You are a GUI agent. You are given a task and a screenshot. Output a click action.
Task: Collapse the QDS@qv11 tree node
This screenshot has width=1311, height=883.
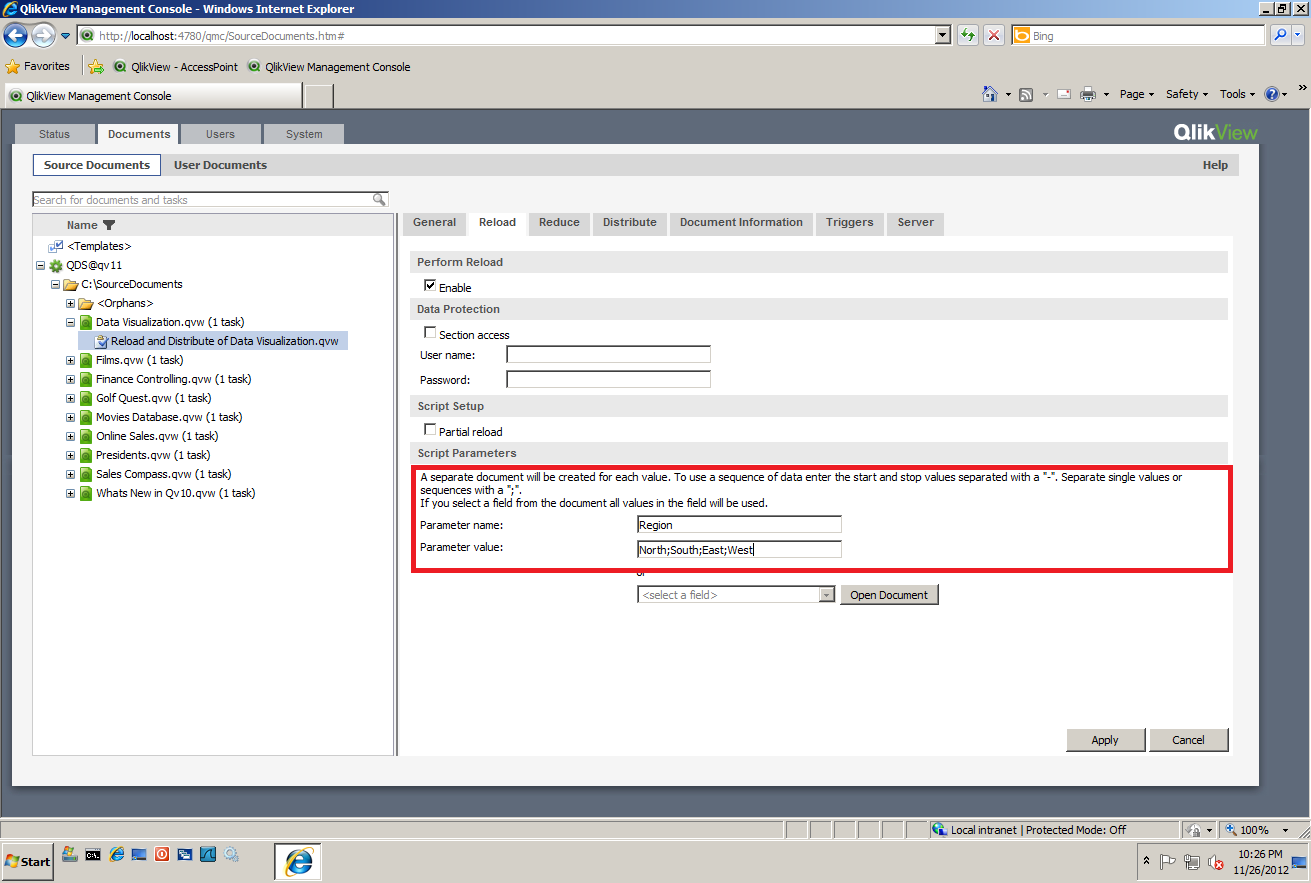click(40, 265)
